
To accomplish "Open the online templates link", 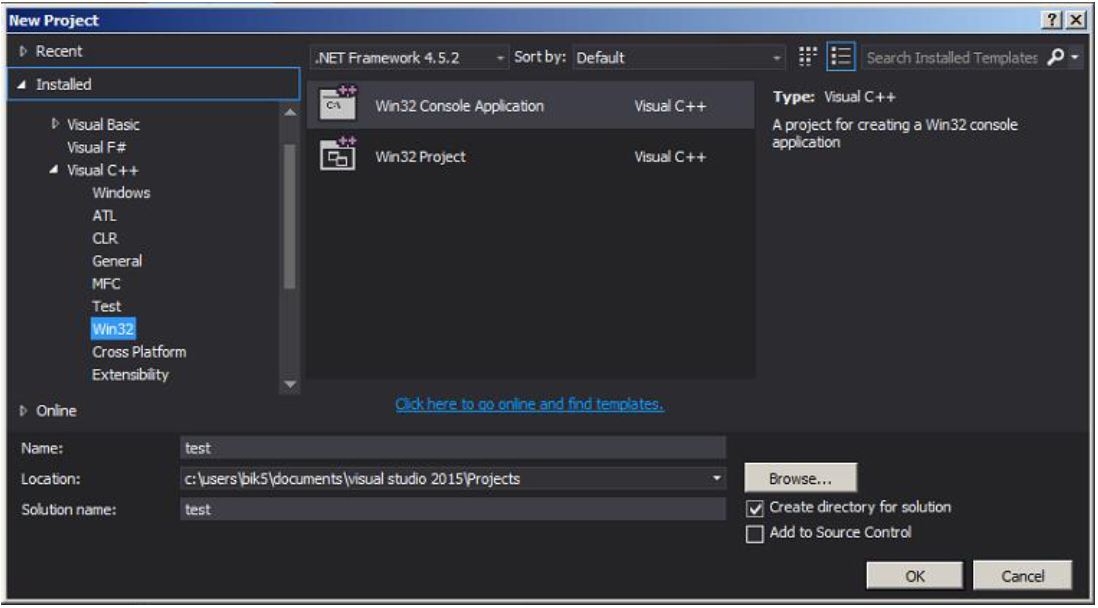I will (529, 404).
